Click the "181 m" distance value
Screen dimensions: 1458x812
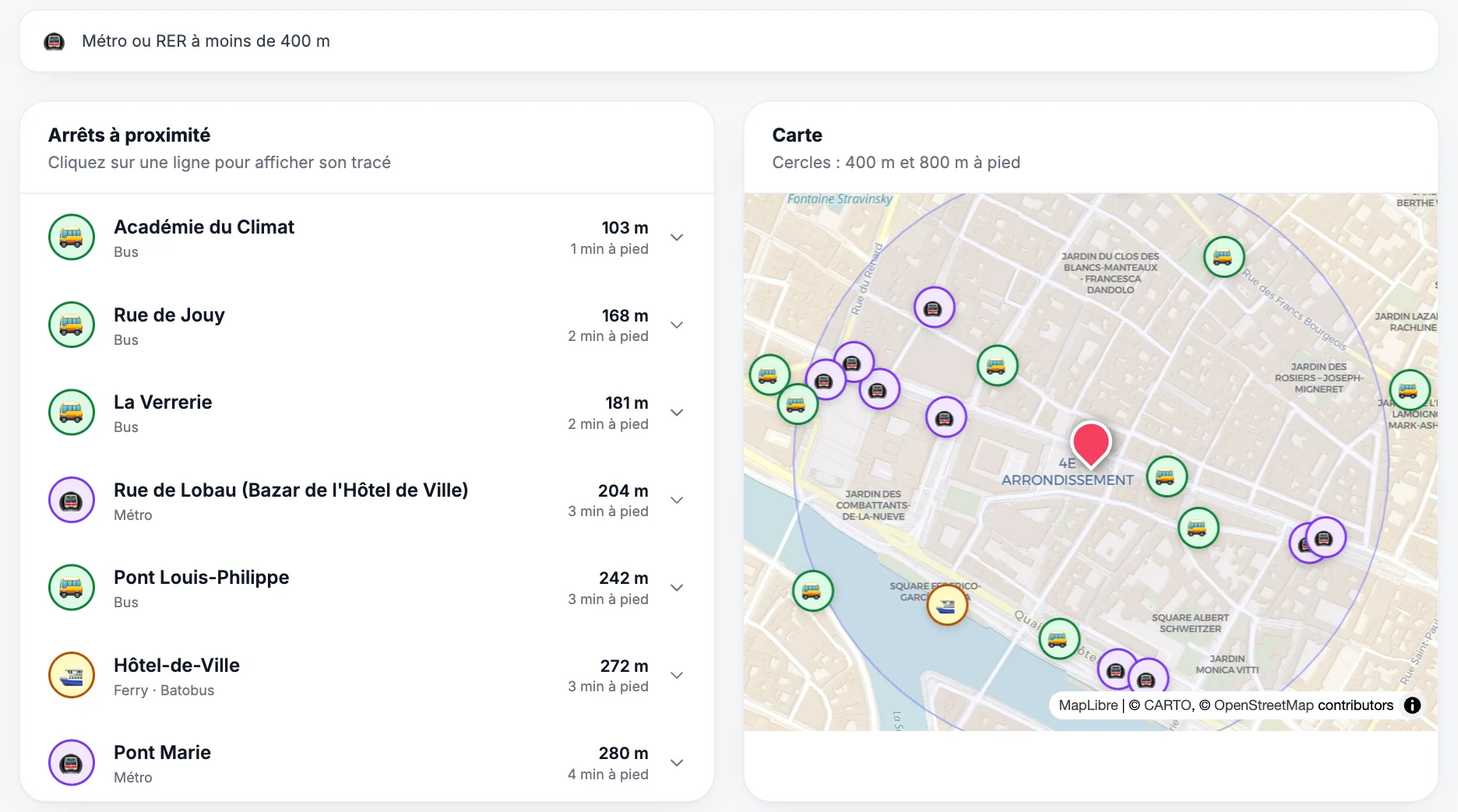tap(626, 402)
